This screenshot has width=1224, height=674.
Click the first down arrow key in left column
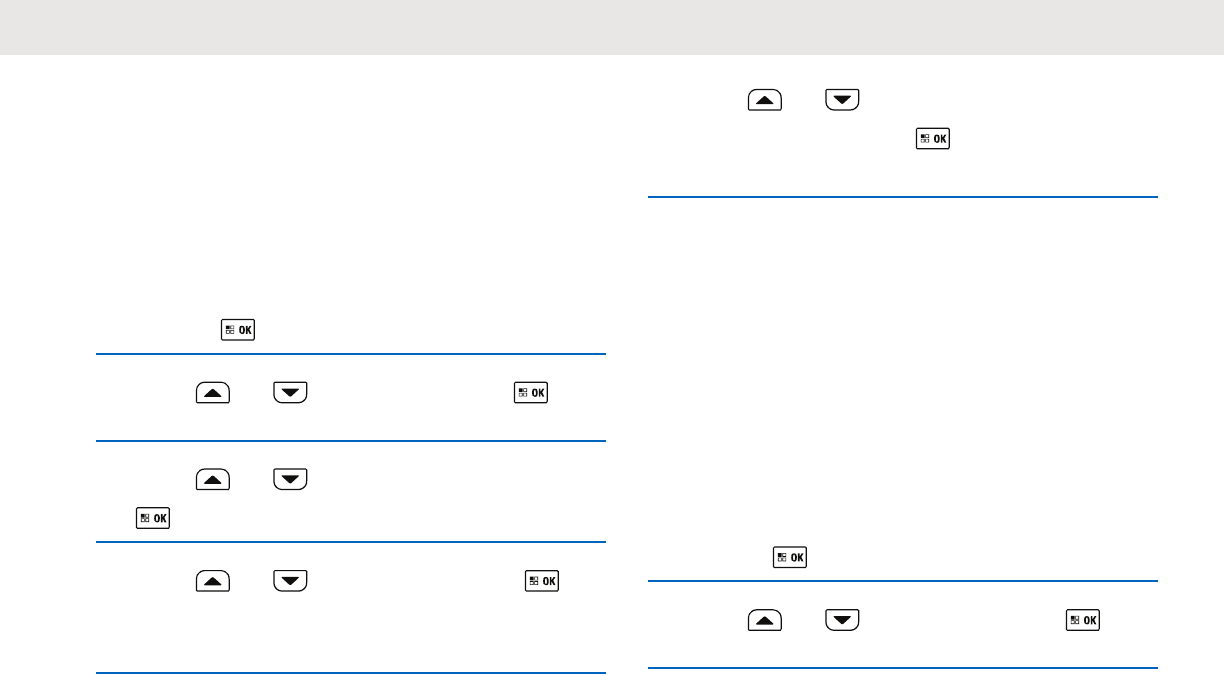pyautogui.click(x=290, y=394)
